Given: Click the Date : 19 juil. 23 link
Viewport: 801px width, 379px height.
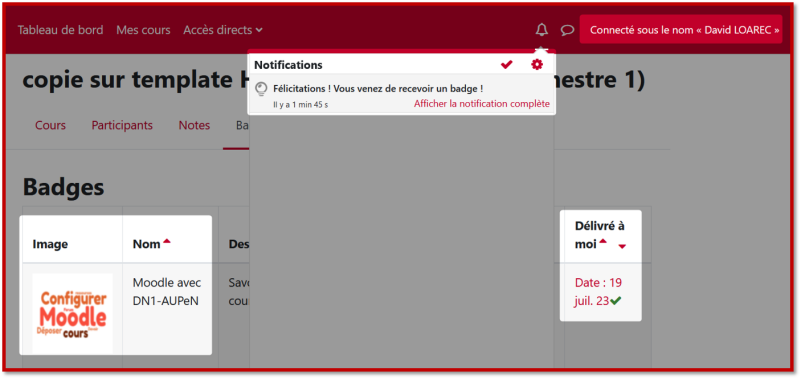Looking at the screenshot, I should (x=598, y=292).
